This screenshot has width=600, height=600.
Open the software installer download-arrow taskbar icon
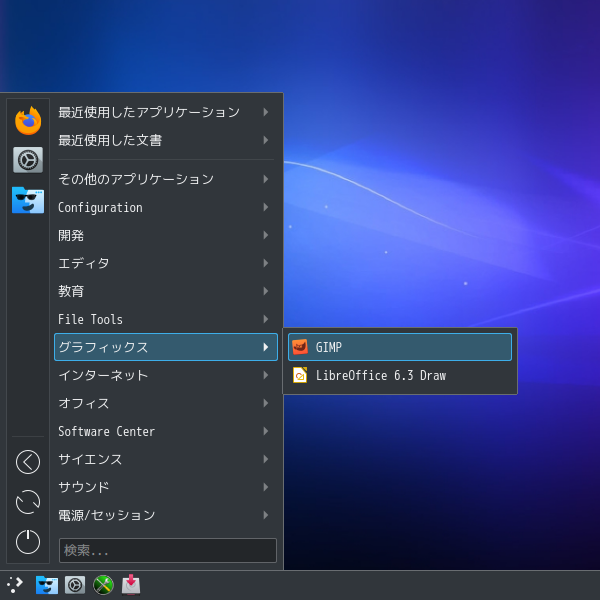[x=131, y=585]
